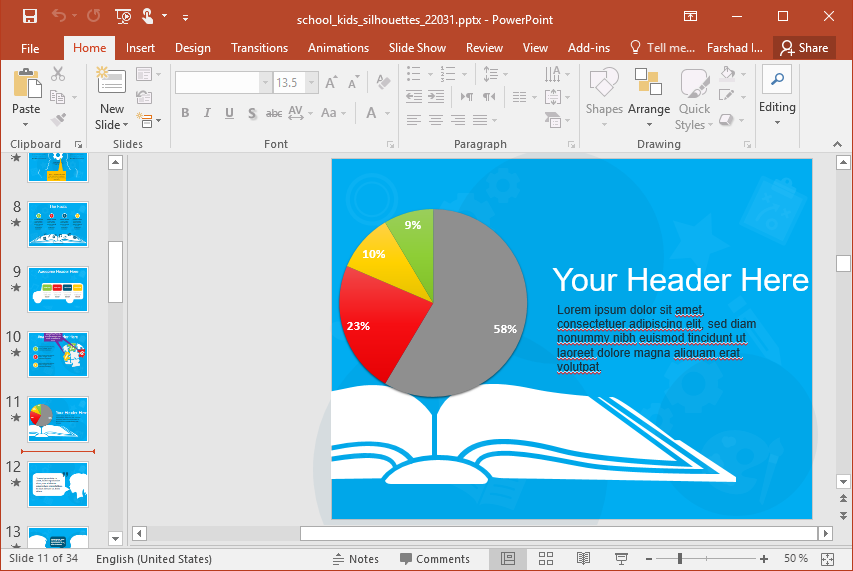Click the Save icon in the title bar
The height and width of the screenshot is (571, 853).
coord(29,16)
